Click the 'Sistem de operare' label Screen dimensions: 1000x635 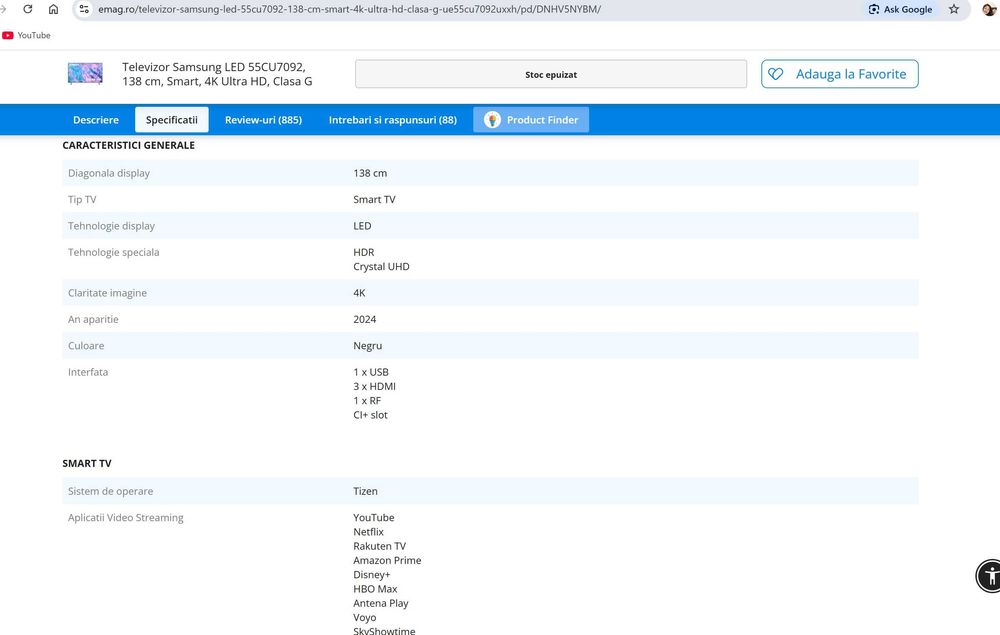point(110,491)
